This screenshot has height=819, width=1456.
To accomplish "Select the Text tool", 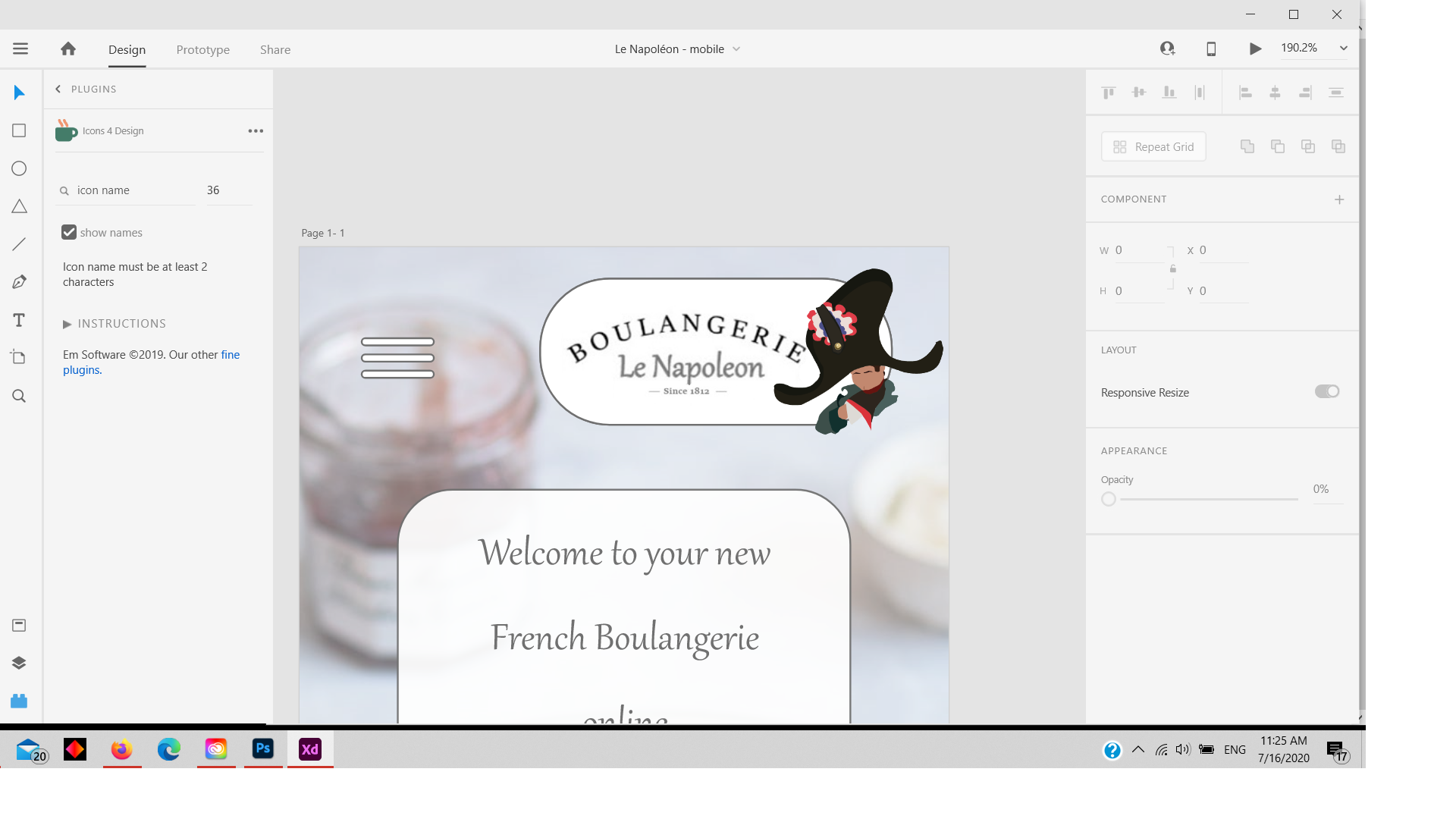I will tap(18, 319).
